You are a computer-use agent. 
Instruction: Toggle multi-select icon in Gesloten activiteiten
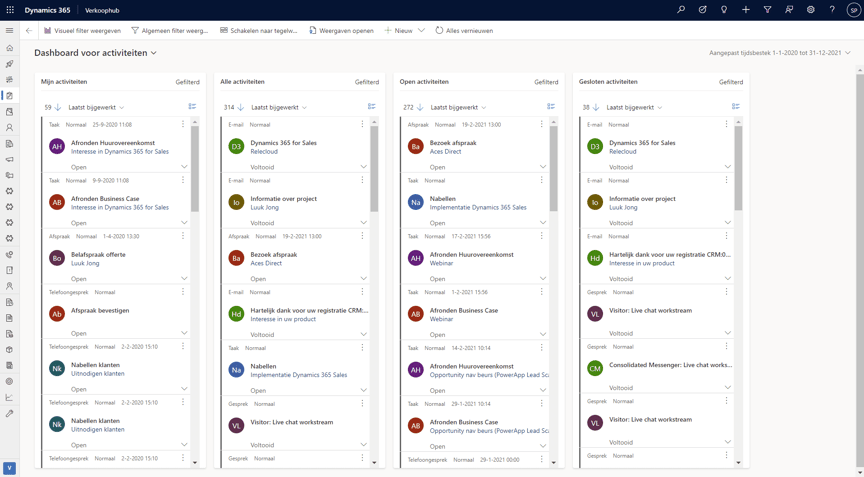[x=736, y=106]
